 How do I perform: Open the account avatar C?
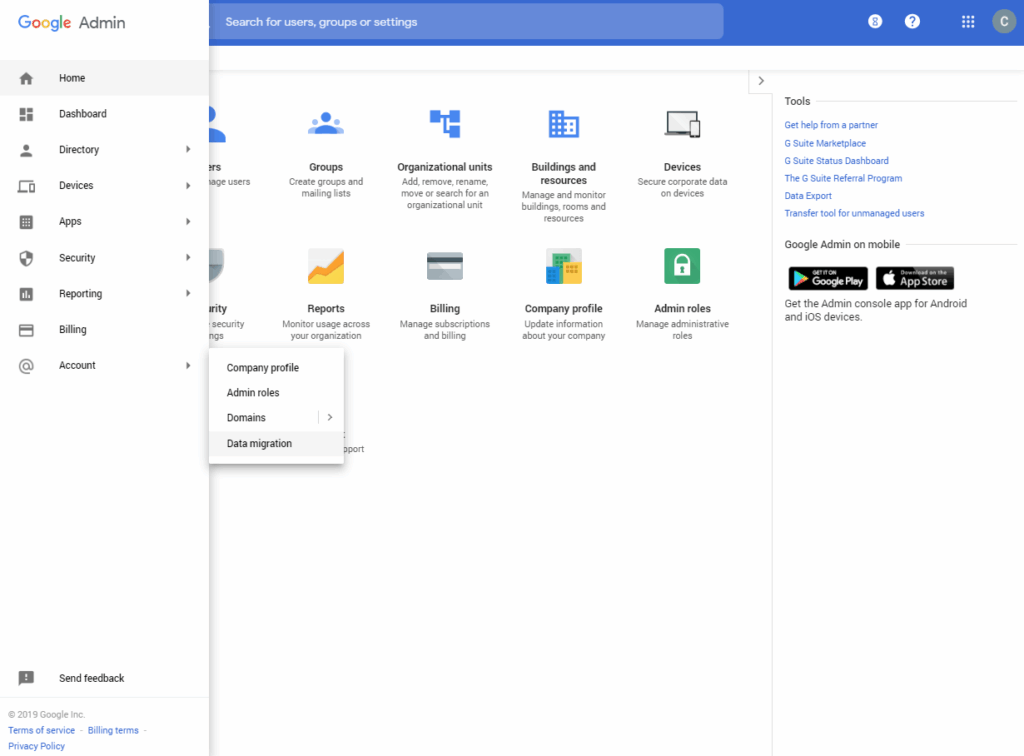coord(1004,22)
